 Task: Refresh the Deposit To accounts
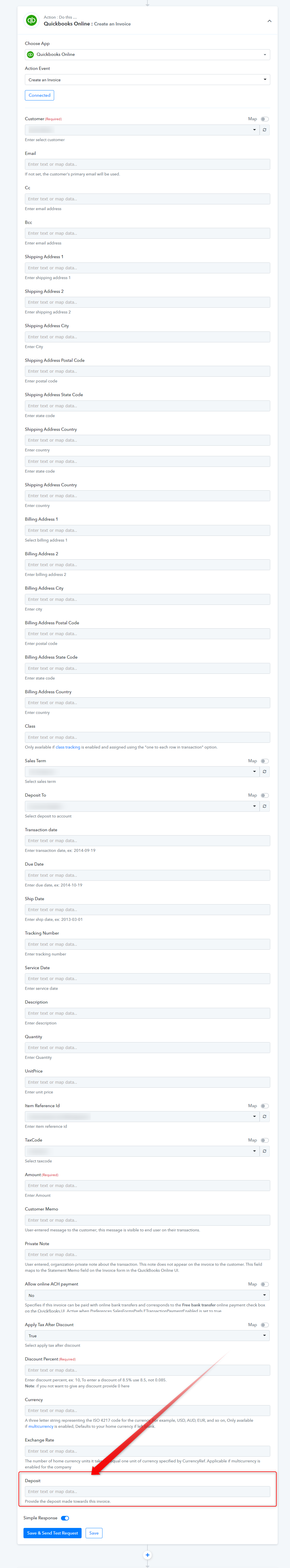tap(265, 807)
